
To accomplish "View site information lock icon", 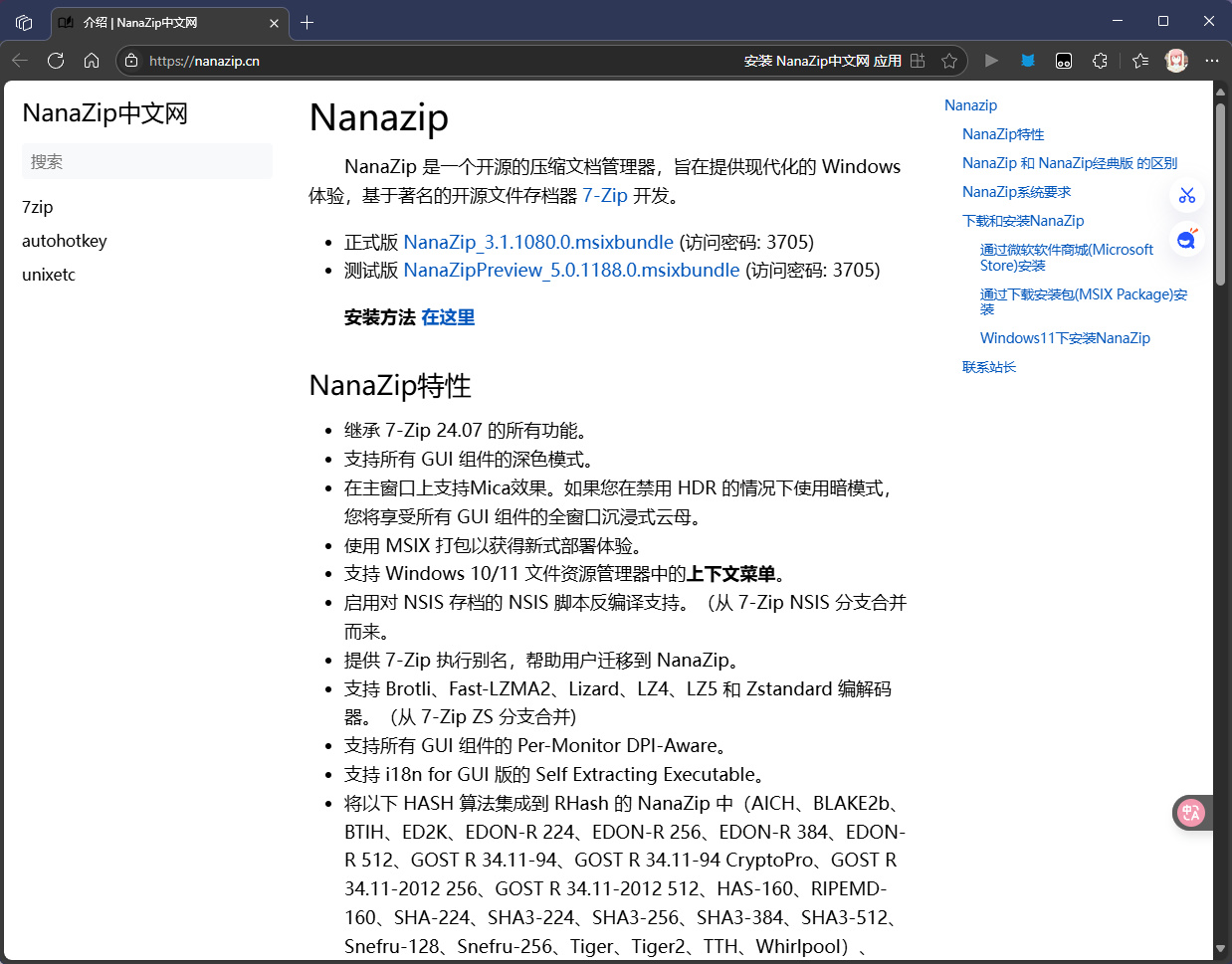I will [131, 61].
